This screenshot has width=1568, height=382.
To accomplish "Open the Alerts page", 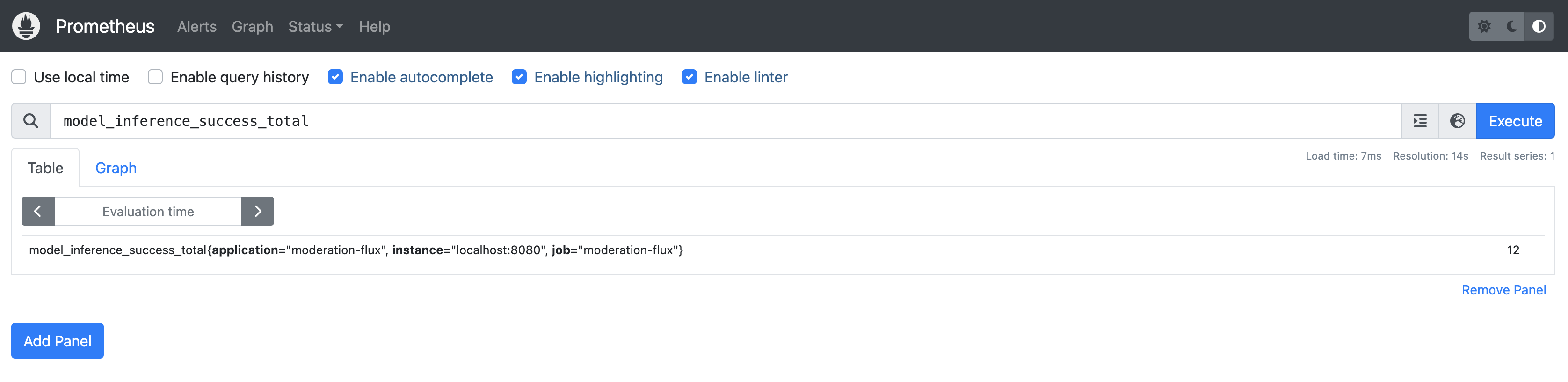I will click(196, 26).
